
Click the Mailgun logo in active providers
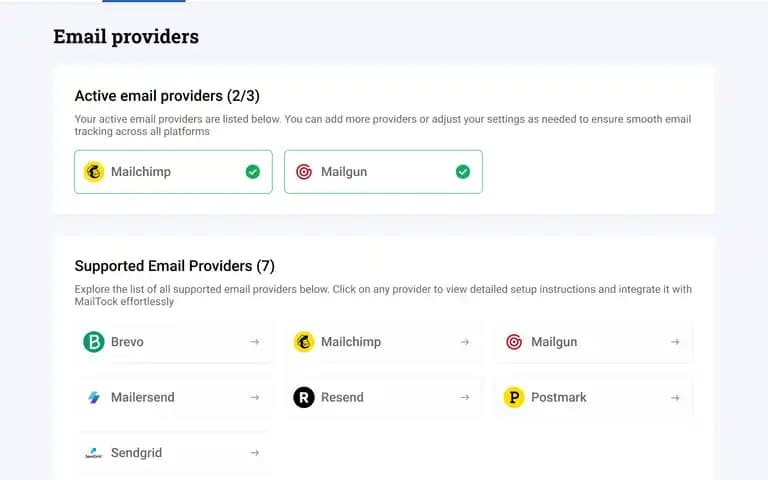(304, 172)
